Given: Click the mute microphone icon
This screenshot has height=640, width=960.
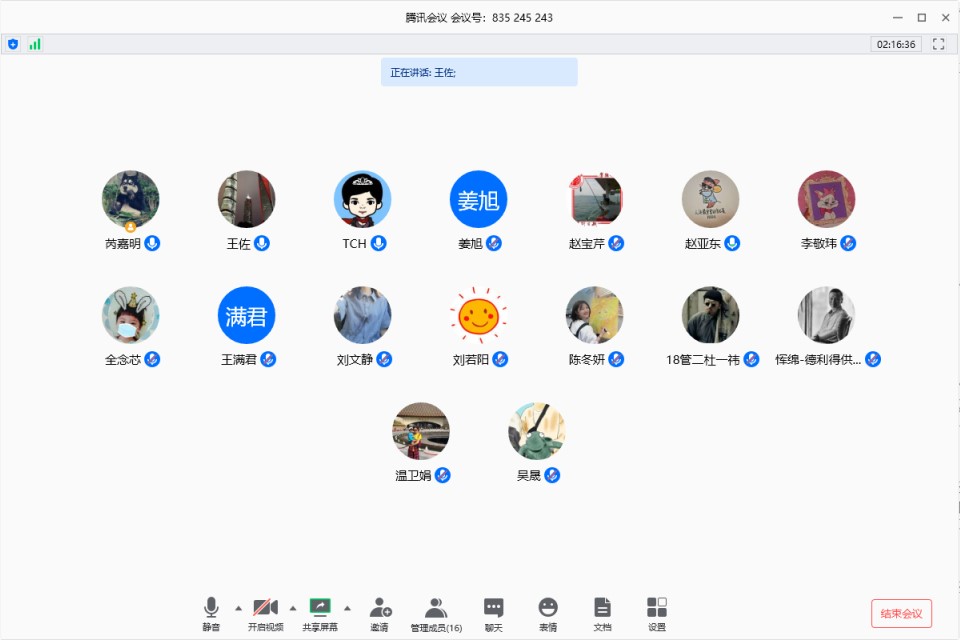Looking at the screenshot, I should [x=211, y=608].
